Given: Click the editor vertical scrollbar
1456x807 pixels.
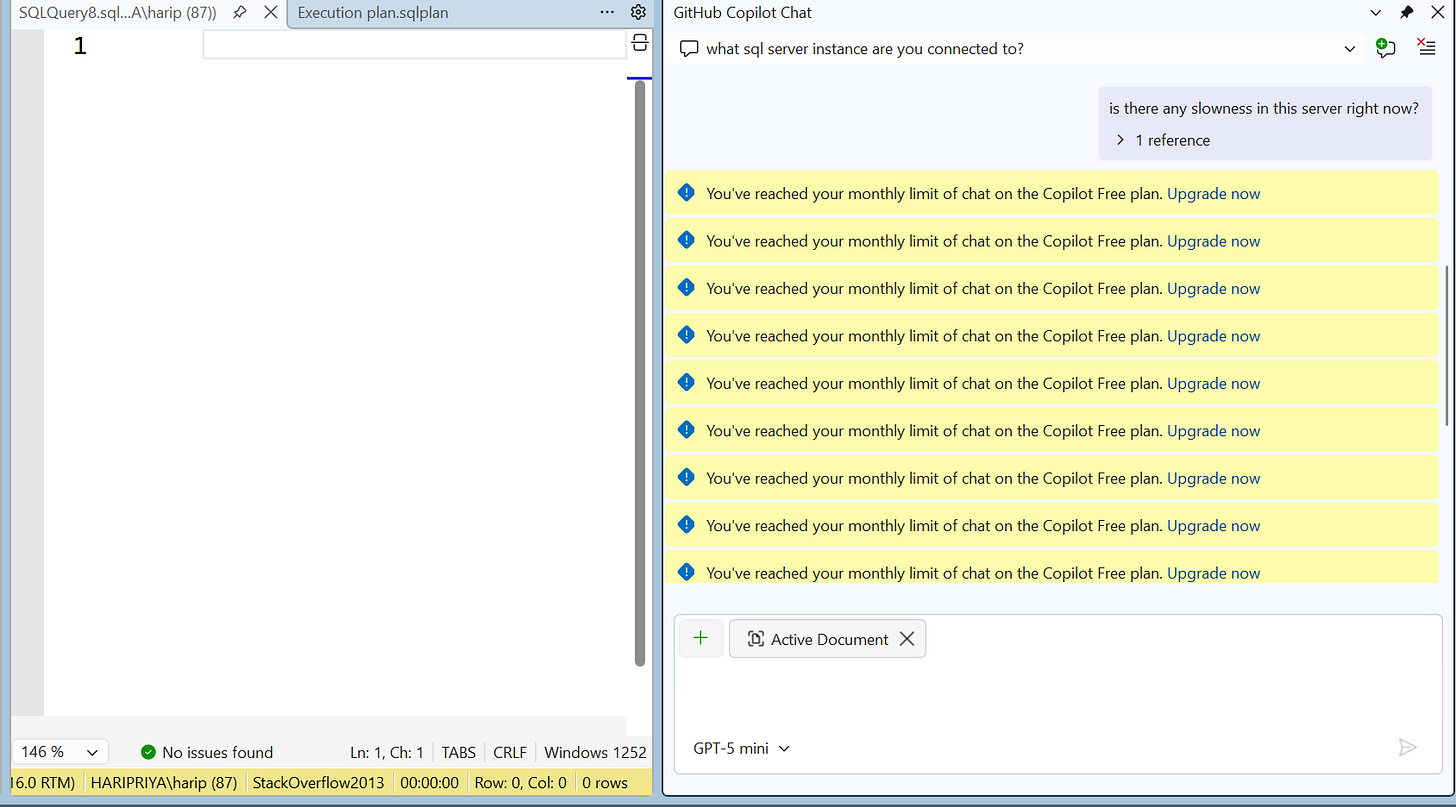Looking at the screenshot, I should 640,373.
